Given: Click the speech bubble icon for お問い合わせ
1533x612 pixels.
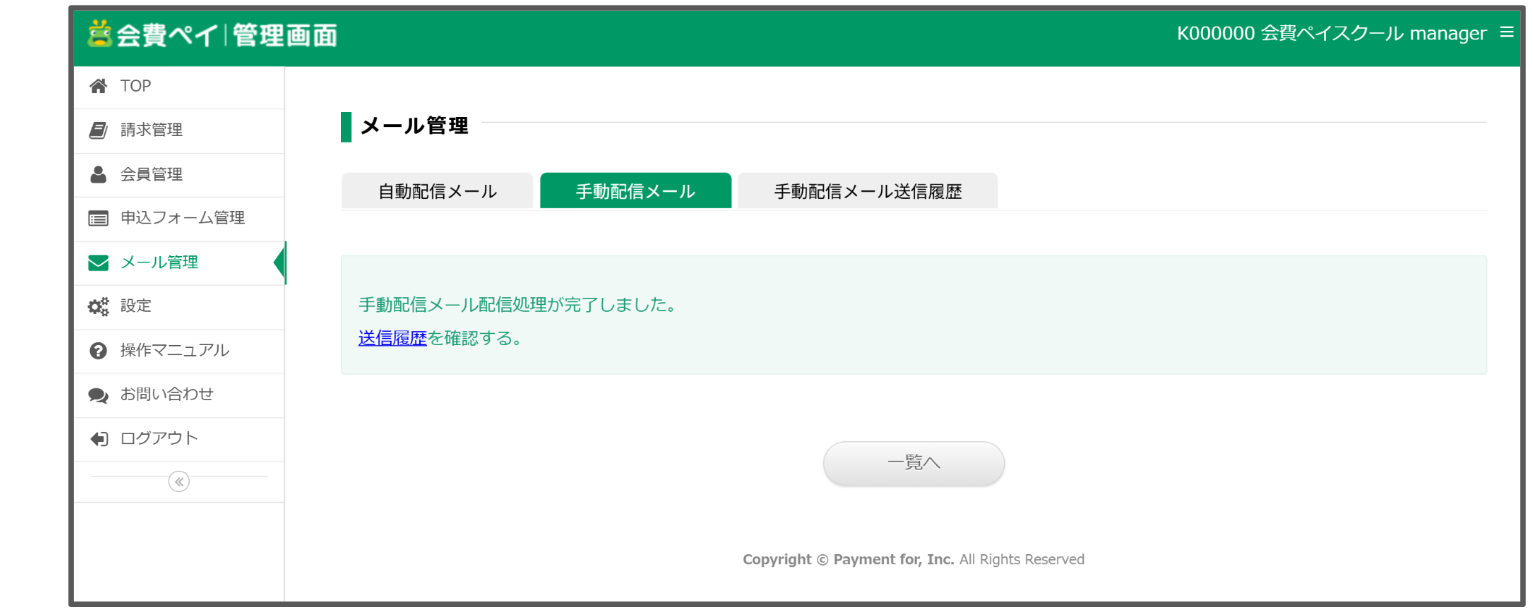Looking at the screenshot, I should [x=98, y=395].
